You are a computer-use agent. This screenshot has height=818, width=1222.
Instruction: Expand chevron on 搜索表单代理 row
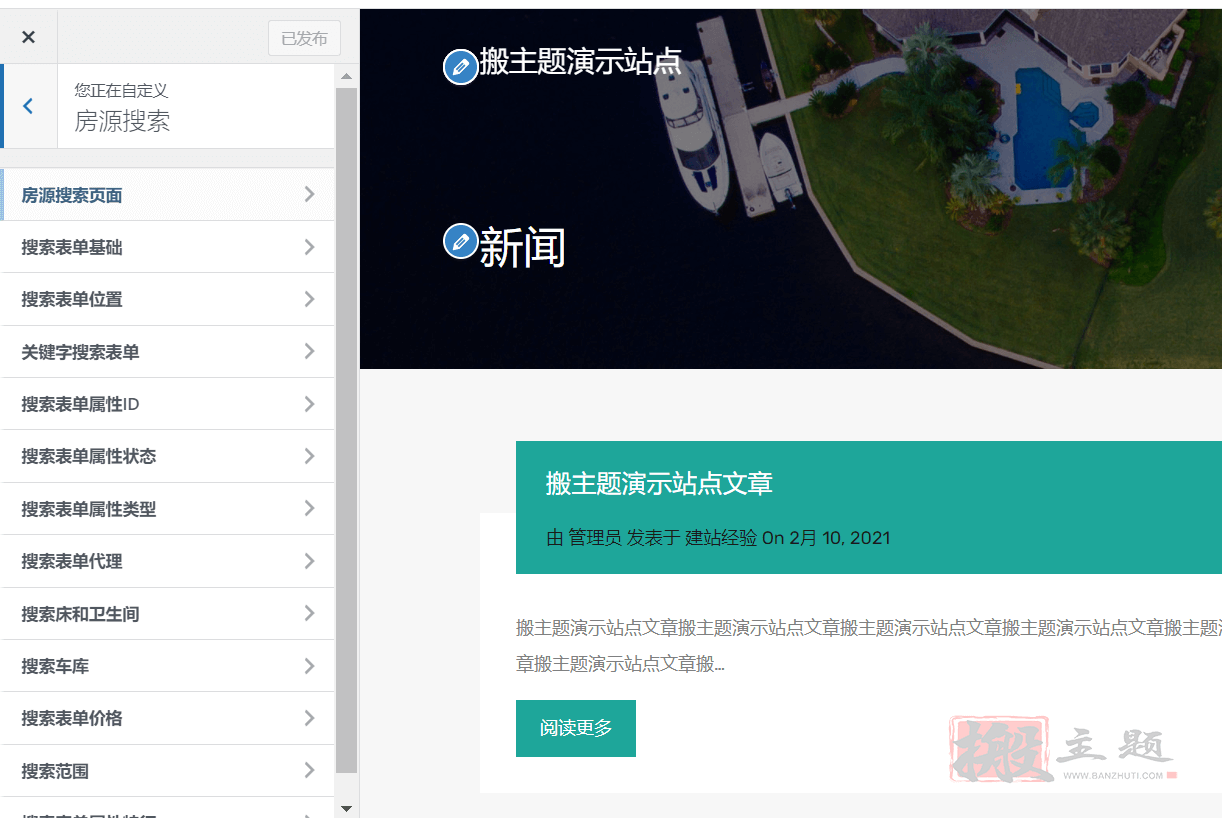tap(309, 561)
